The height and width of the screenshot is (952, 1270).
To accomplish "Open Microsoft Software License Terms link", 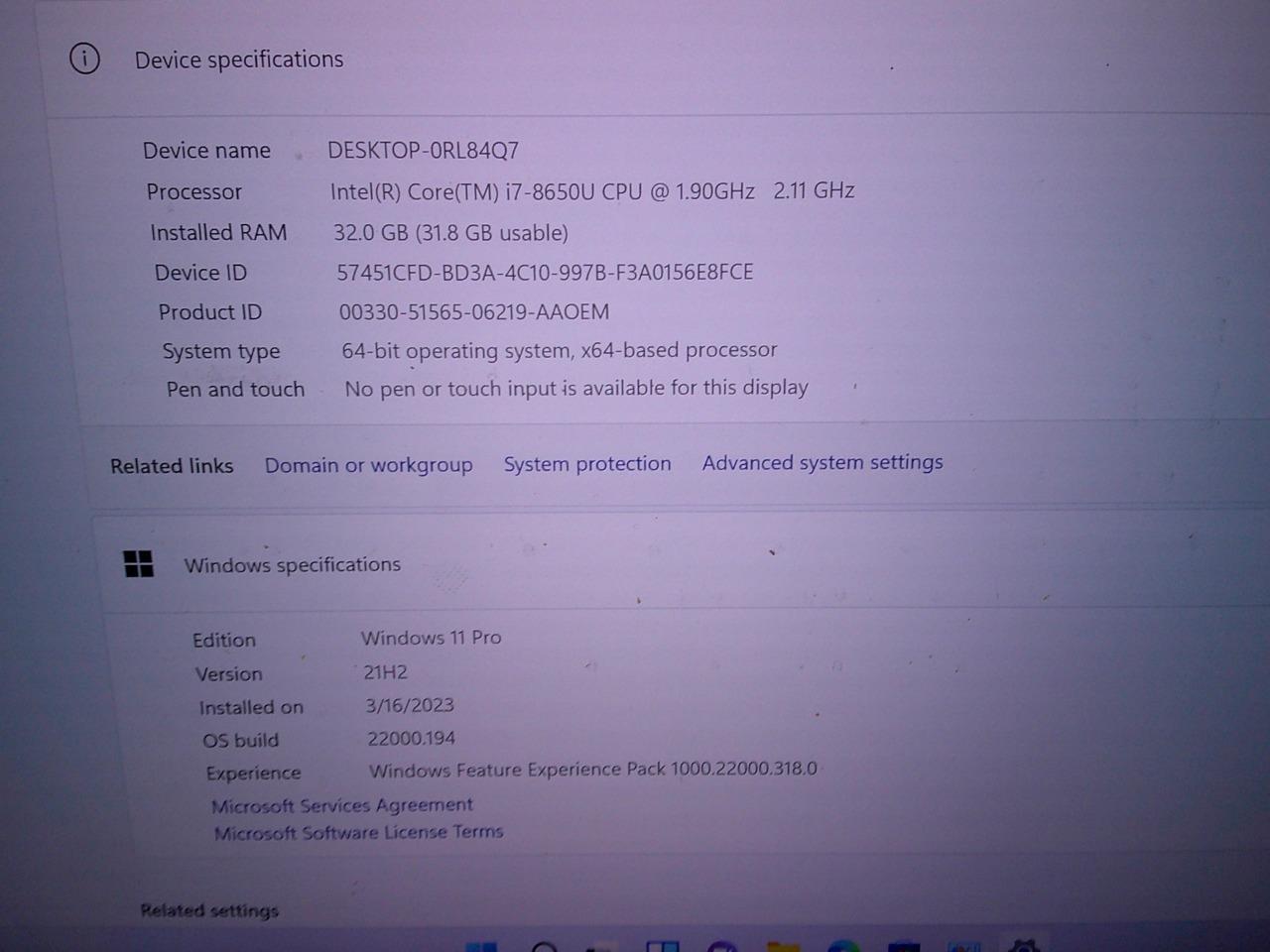I will (x=358, y=832).
